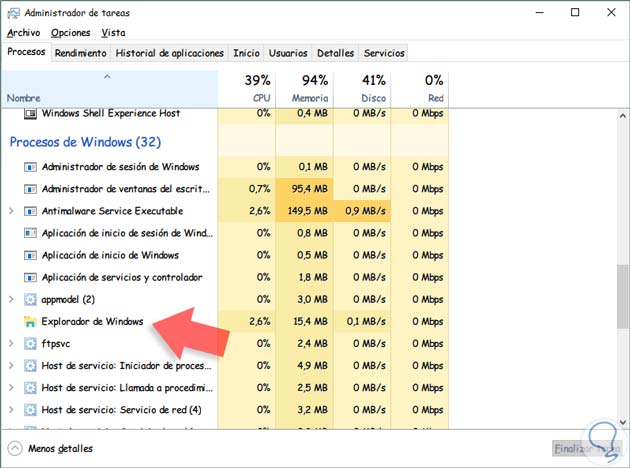Switch to the Usuarios tab

288,53
